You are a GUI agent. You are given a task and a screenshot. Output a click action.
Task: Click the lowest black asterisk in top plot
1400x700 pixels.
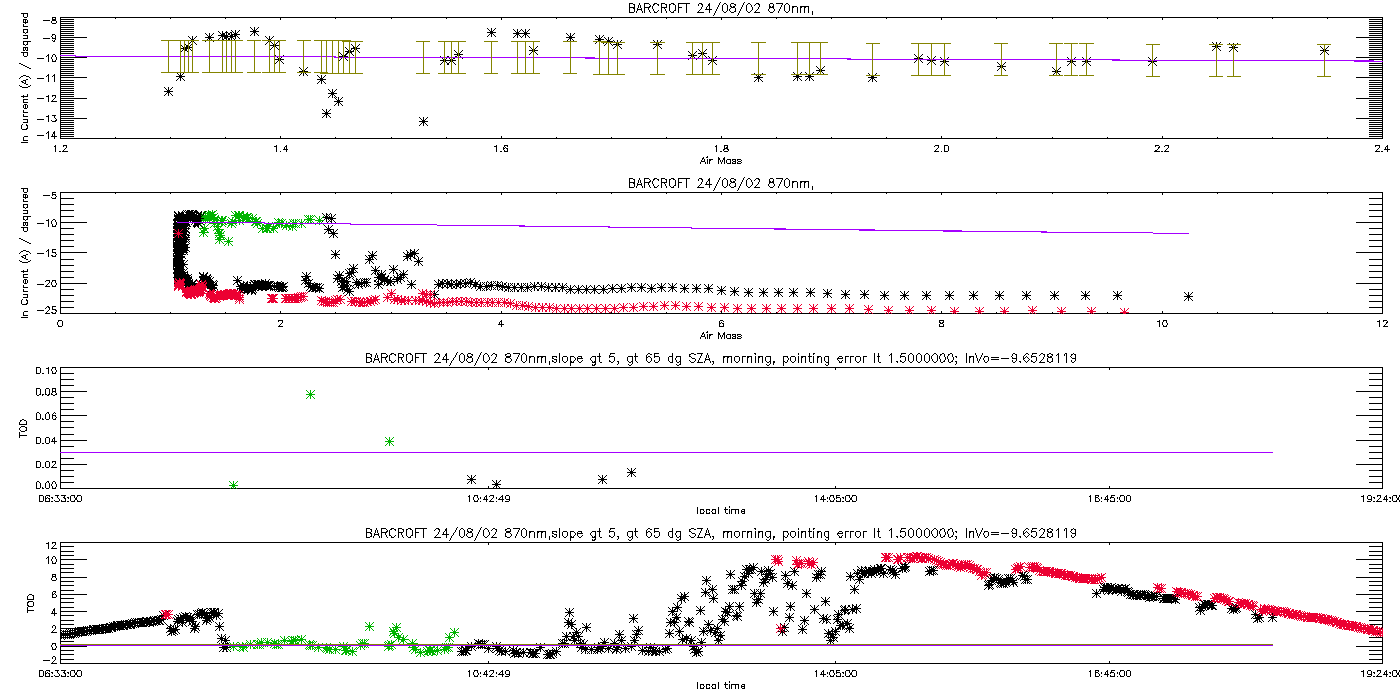pyautogui.click(x=424, y=121)
